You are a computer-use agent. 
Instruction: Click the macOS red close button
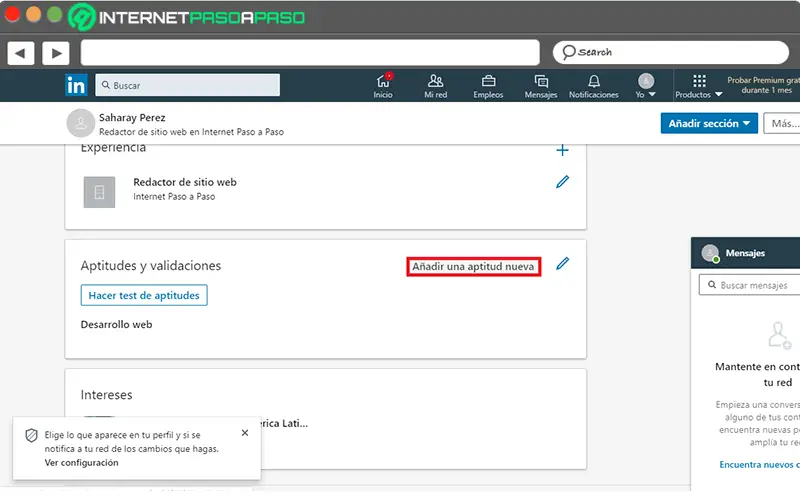point(12,15)
